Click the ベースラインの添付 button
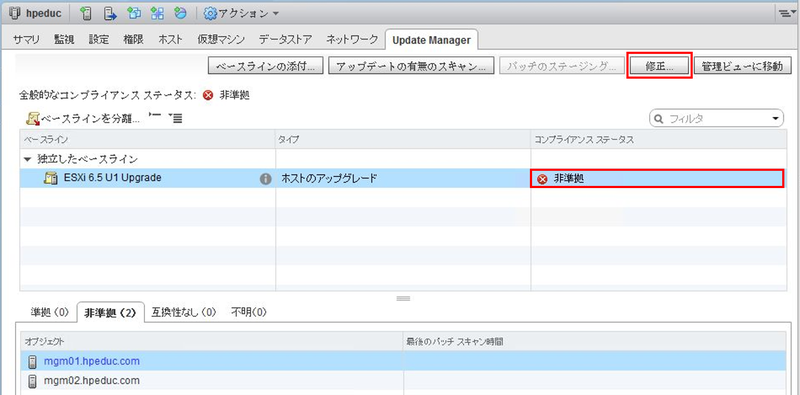This screenshot has height=395, width=800. (265, 67)
